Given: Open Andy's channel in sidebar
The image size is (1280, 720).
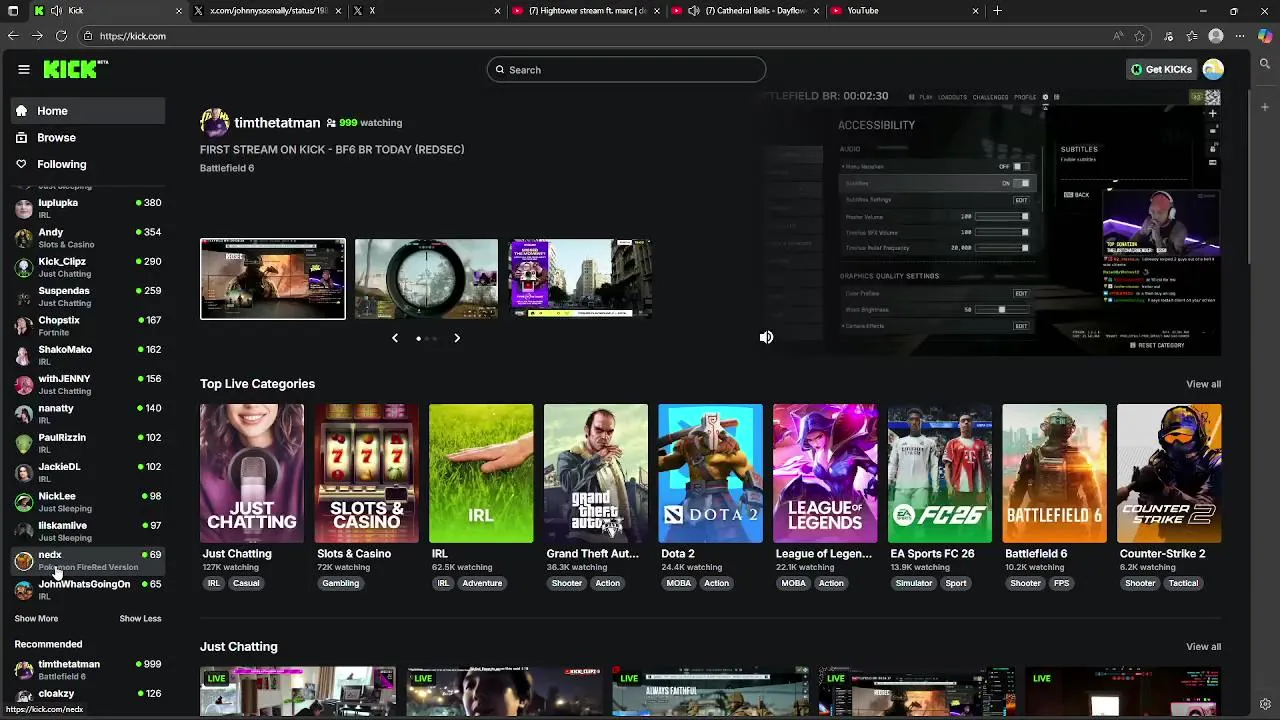Looking at the screenshot, I should 88,238.
